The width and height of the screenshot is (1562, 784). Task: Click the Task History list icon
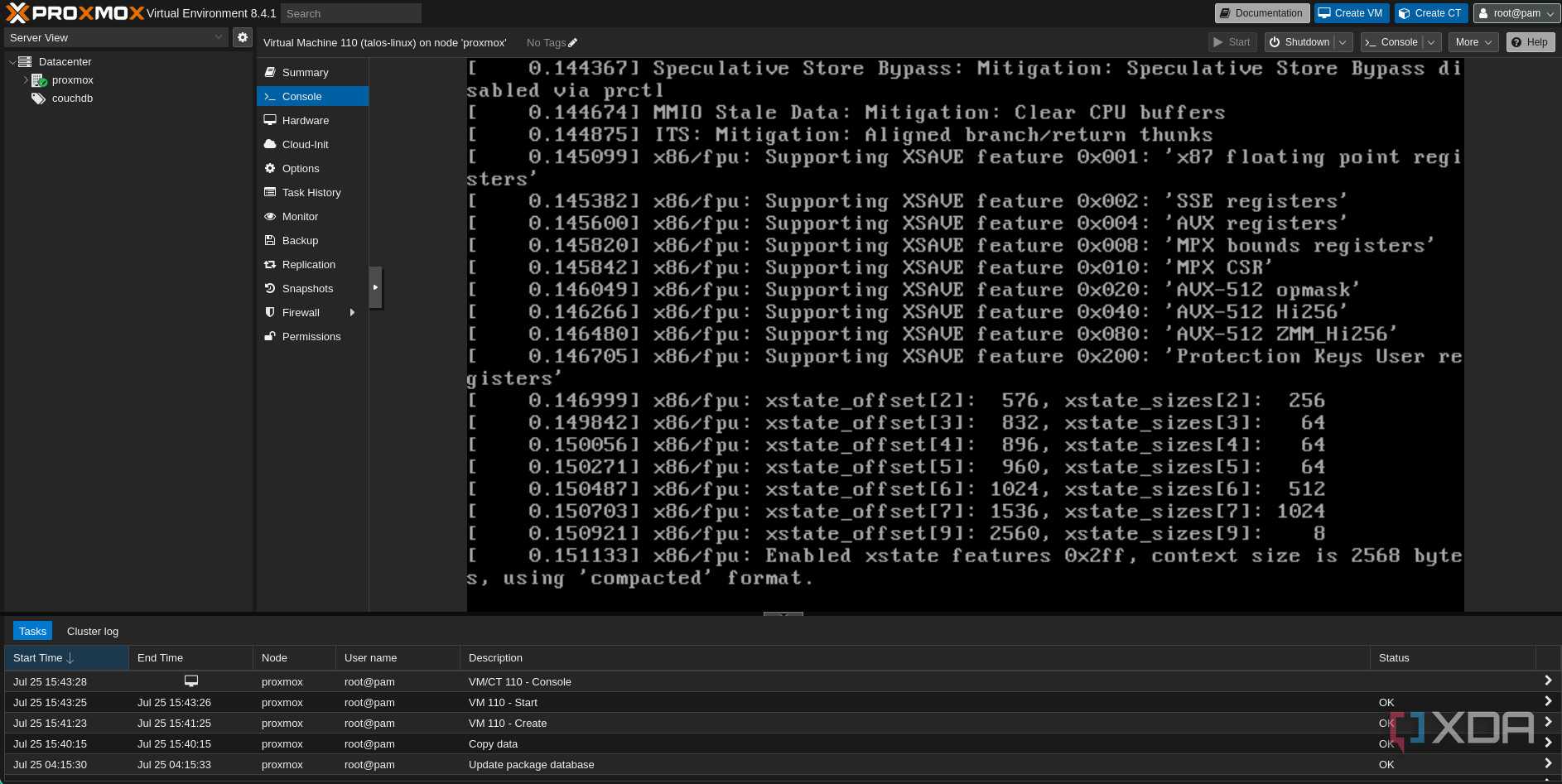point(270,192)
